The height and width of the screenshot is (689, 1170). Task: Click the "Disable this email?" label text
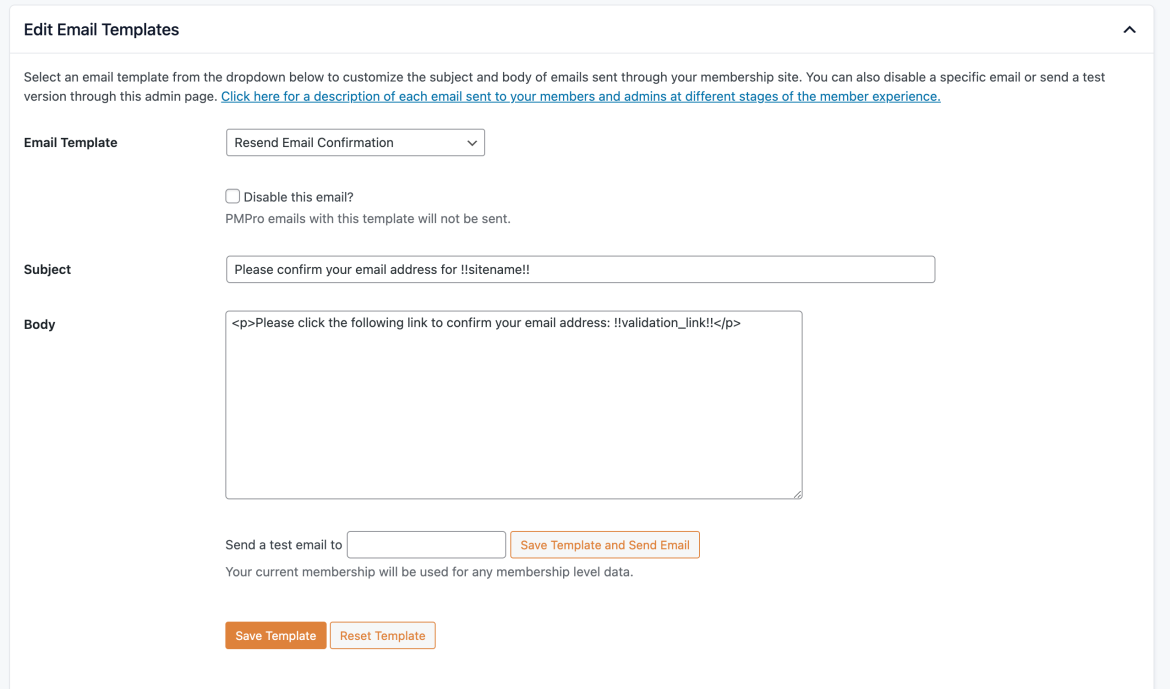tap(300, 196)
